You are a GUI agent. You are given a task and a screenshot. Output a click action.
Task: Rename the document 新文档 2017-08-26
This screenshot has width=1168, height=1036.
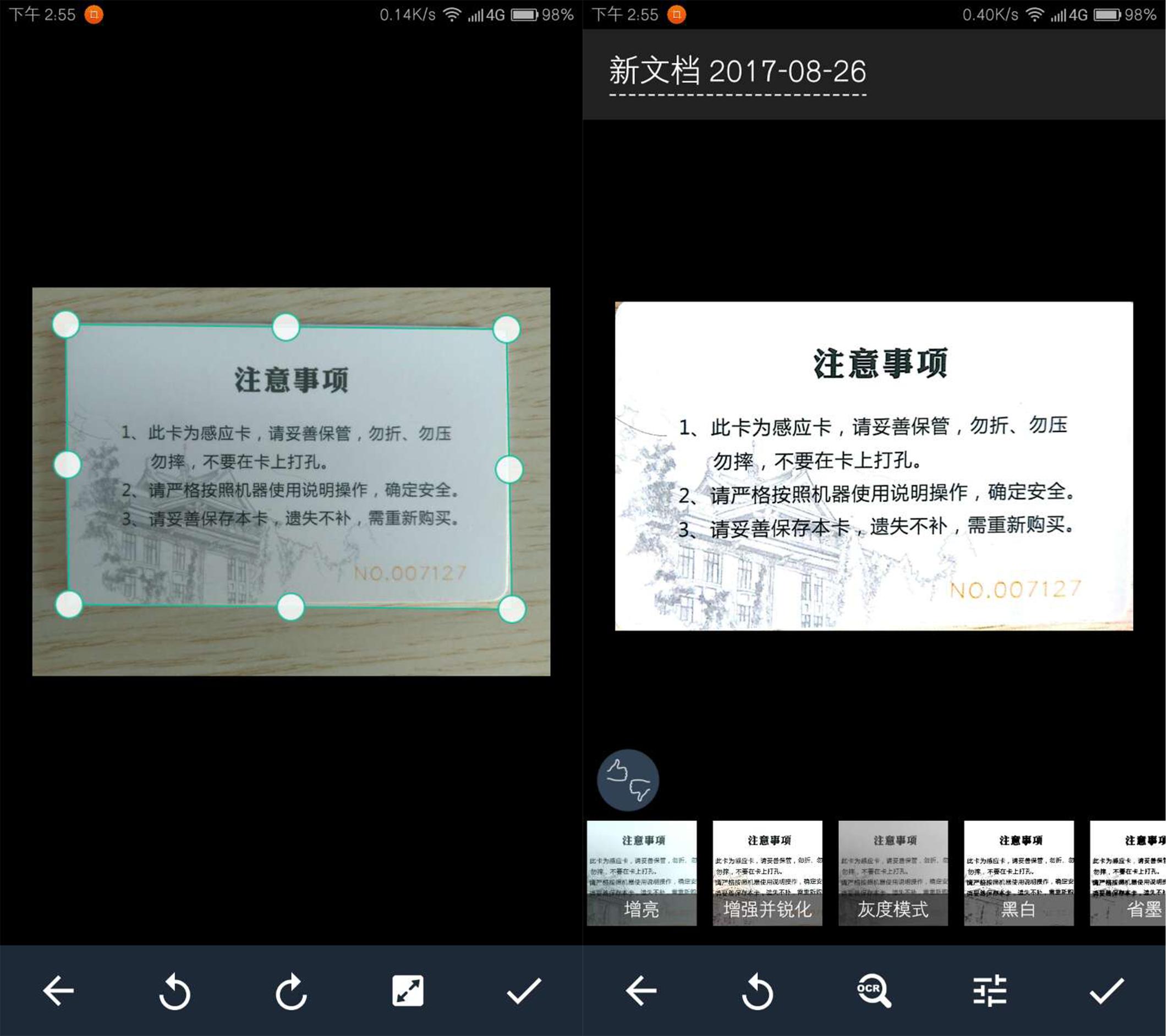pyautogui.click(x=736, y=73)
